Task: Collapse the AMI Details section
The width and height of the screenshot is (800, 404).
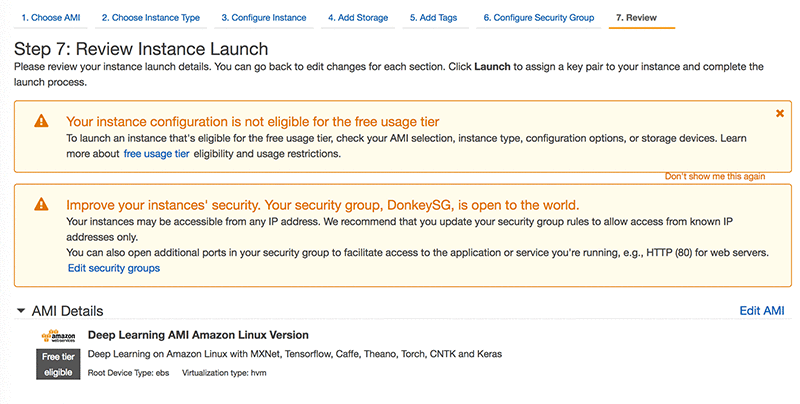Action: (x=21, y=311)
